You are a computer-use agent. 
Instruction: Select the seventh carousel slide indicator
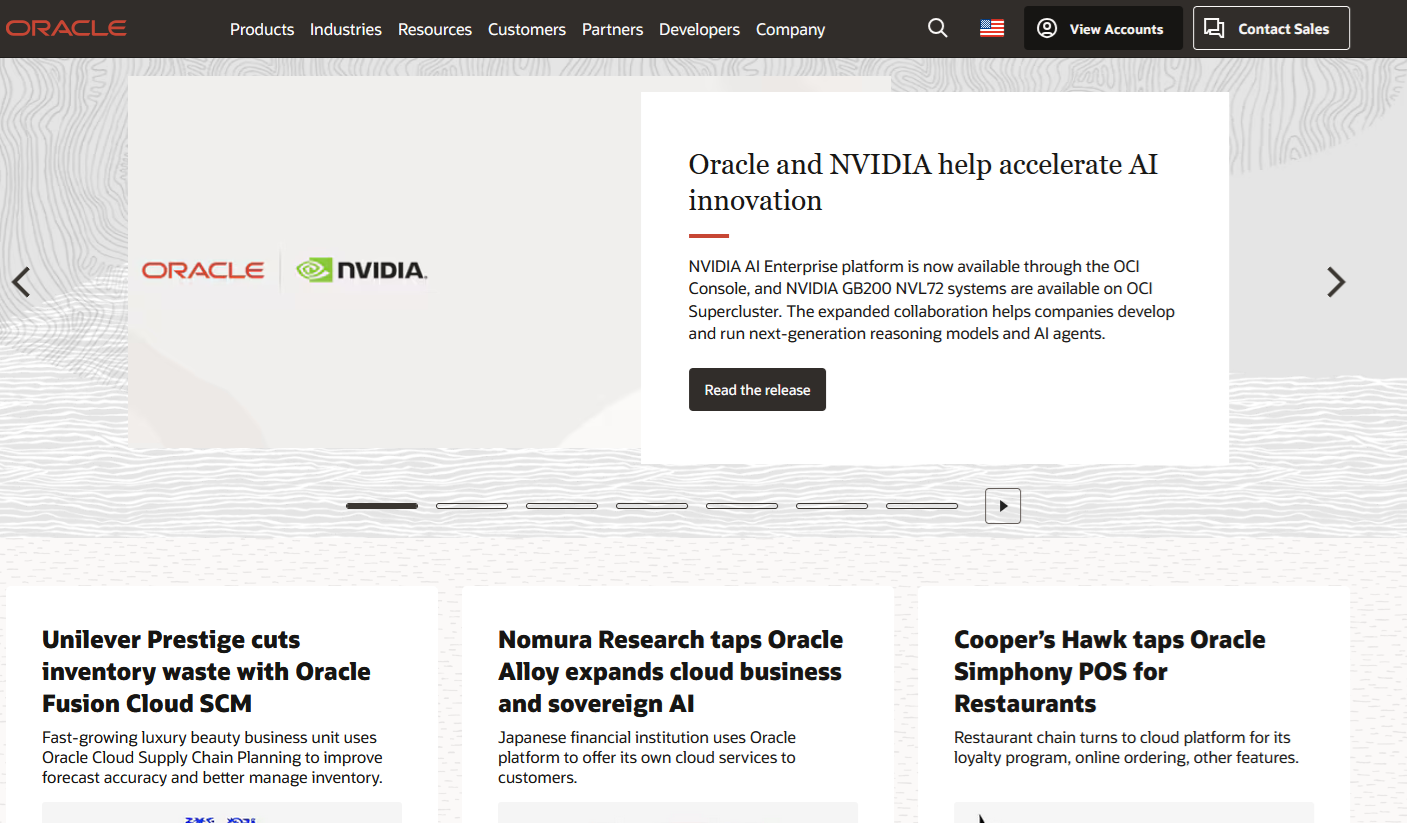point(922,506)
